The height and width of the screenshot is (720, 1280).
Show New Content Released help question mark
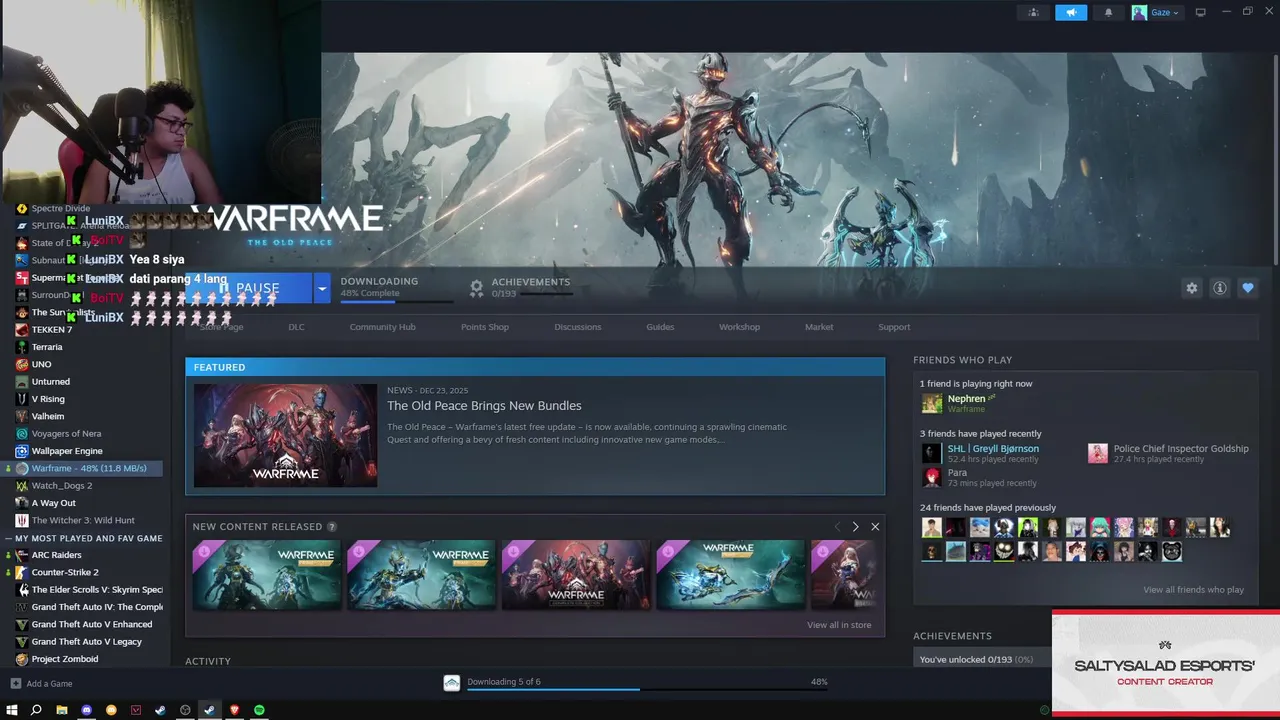(332, 527)
